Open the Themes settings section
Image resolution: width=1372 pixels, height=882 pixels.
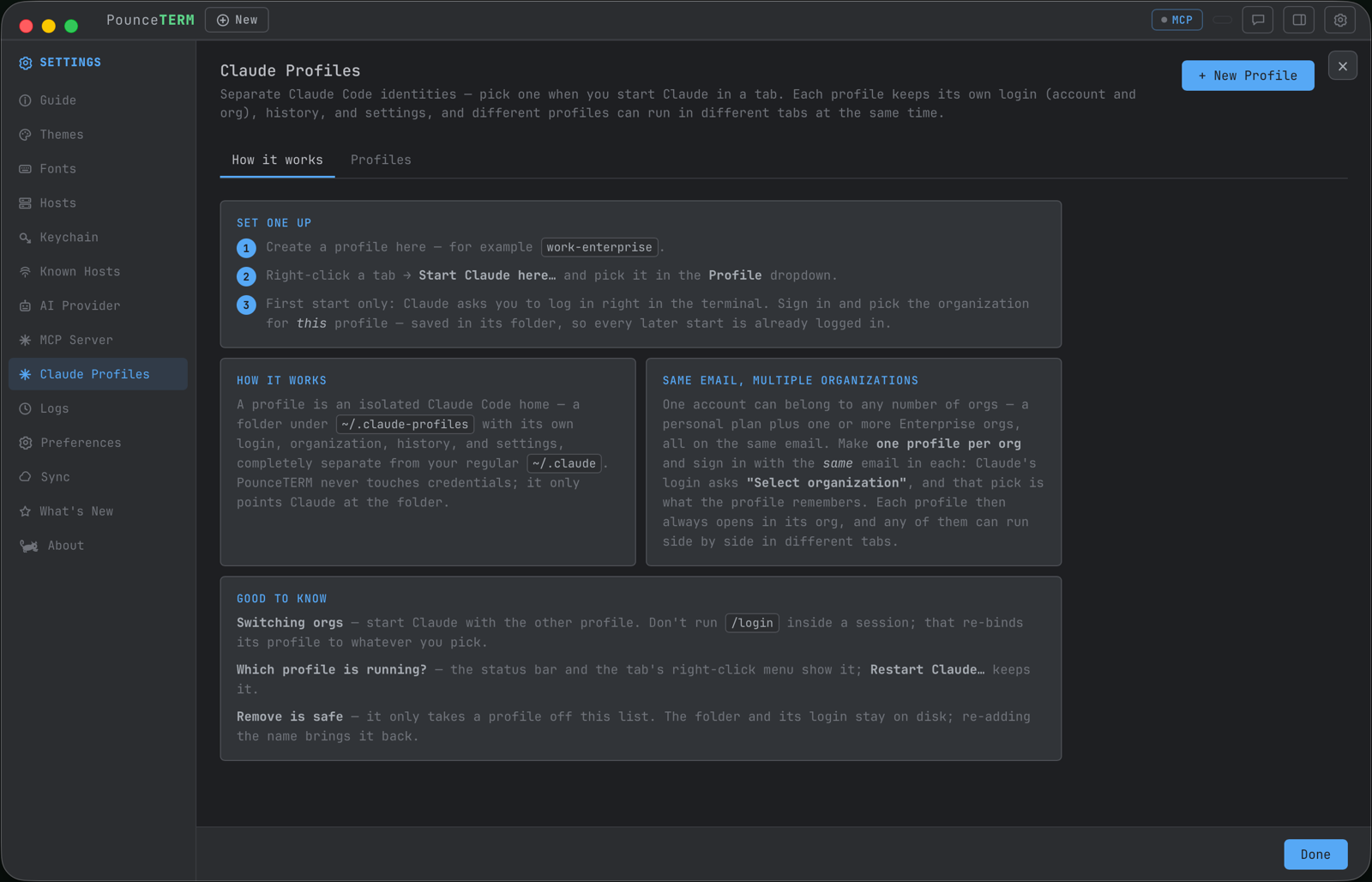point(98,135)
